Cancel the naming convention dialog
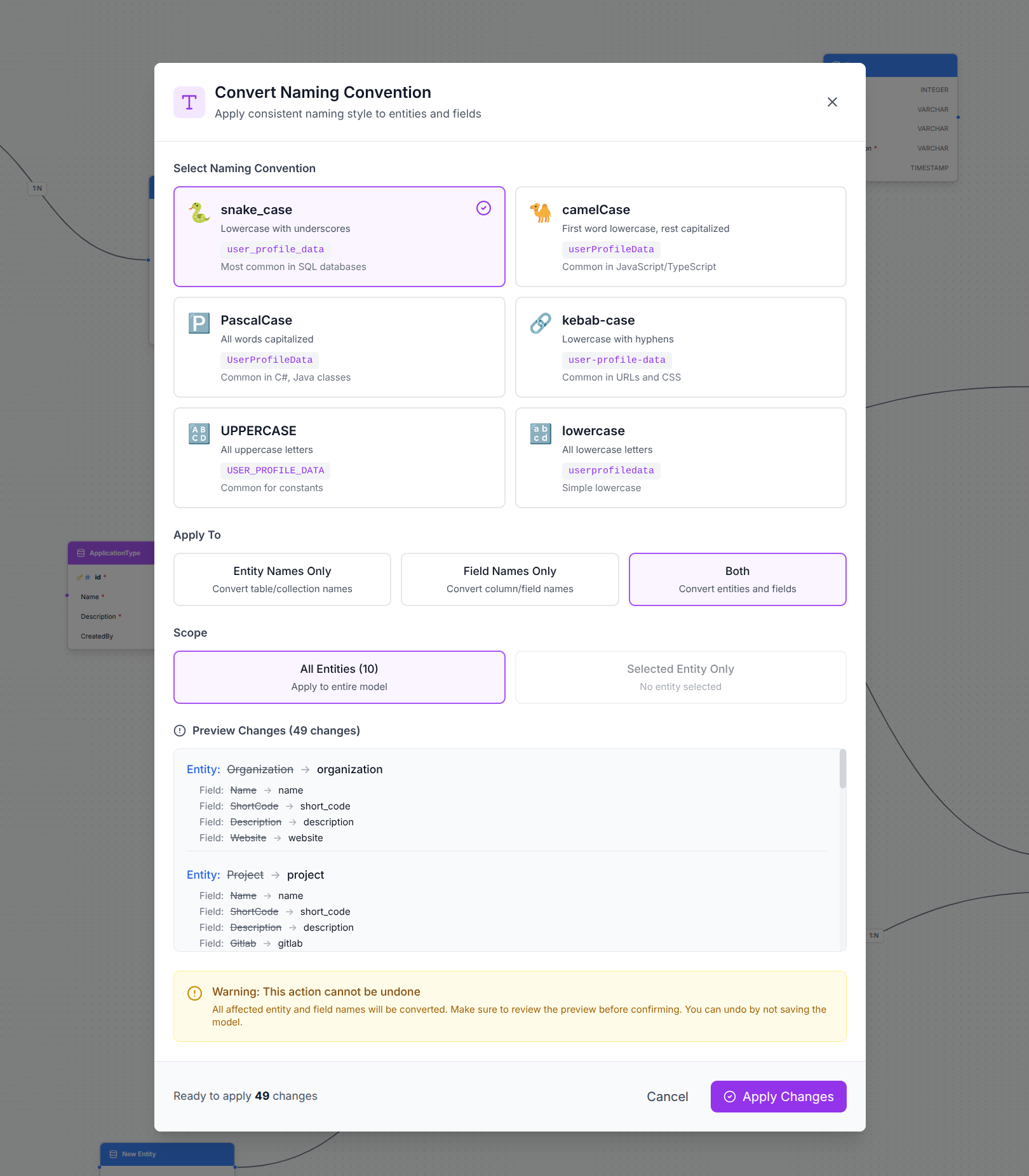 (667, 1097)
